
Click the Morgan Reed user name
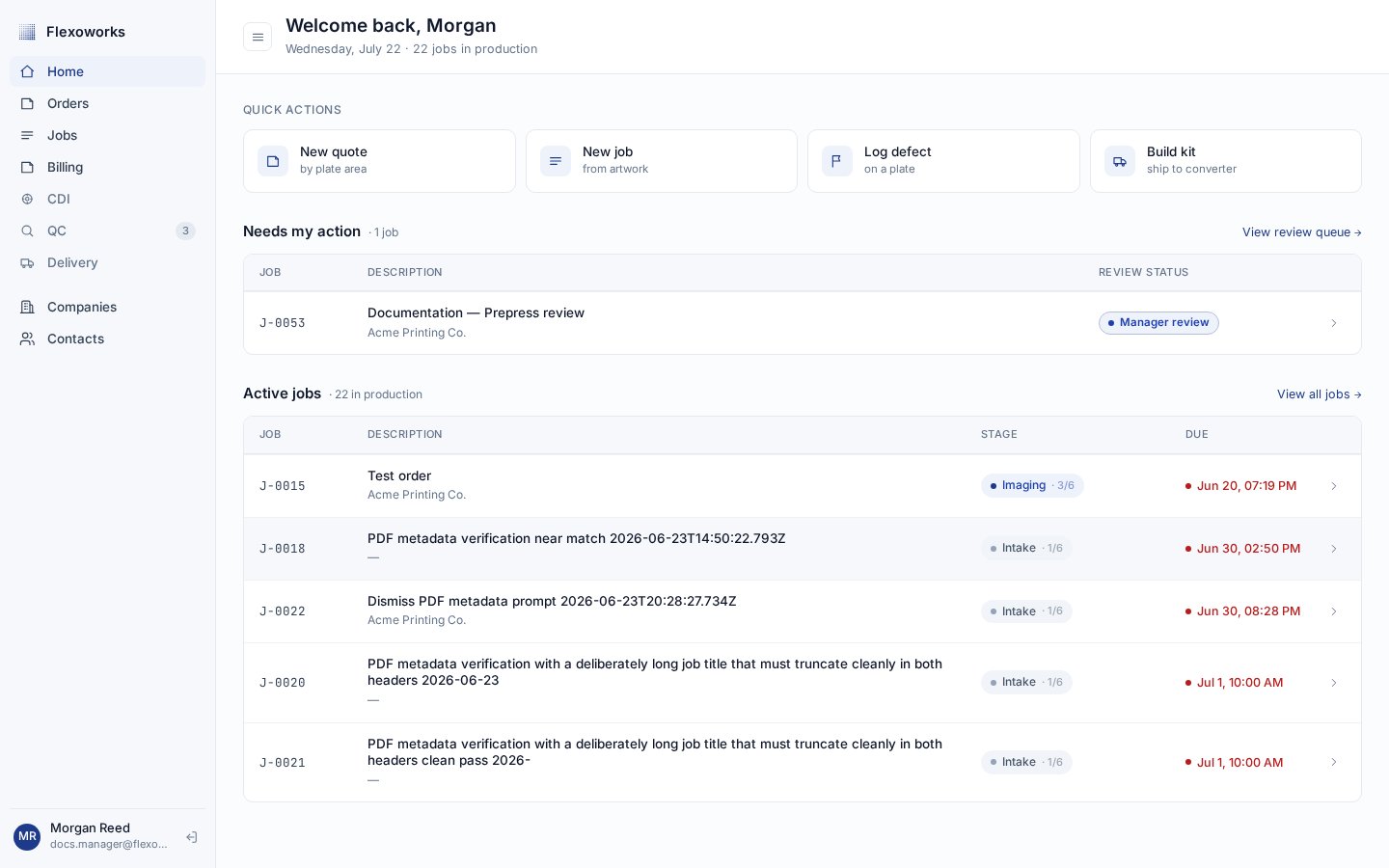[x=90, y=827]
